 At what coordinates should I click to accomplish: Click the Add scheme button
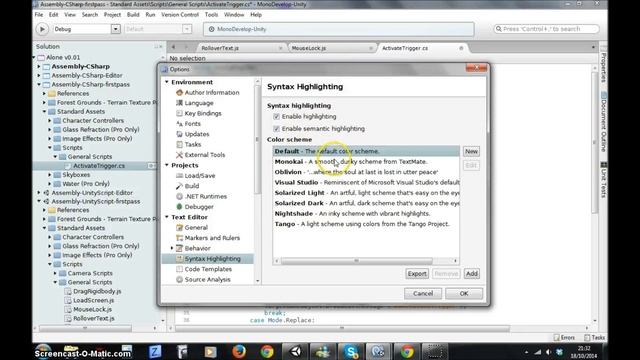(471, 273)
